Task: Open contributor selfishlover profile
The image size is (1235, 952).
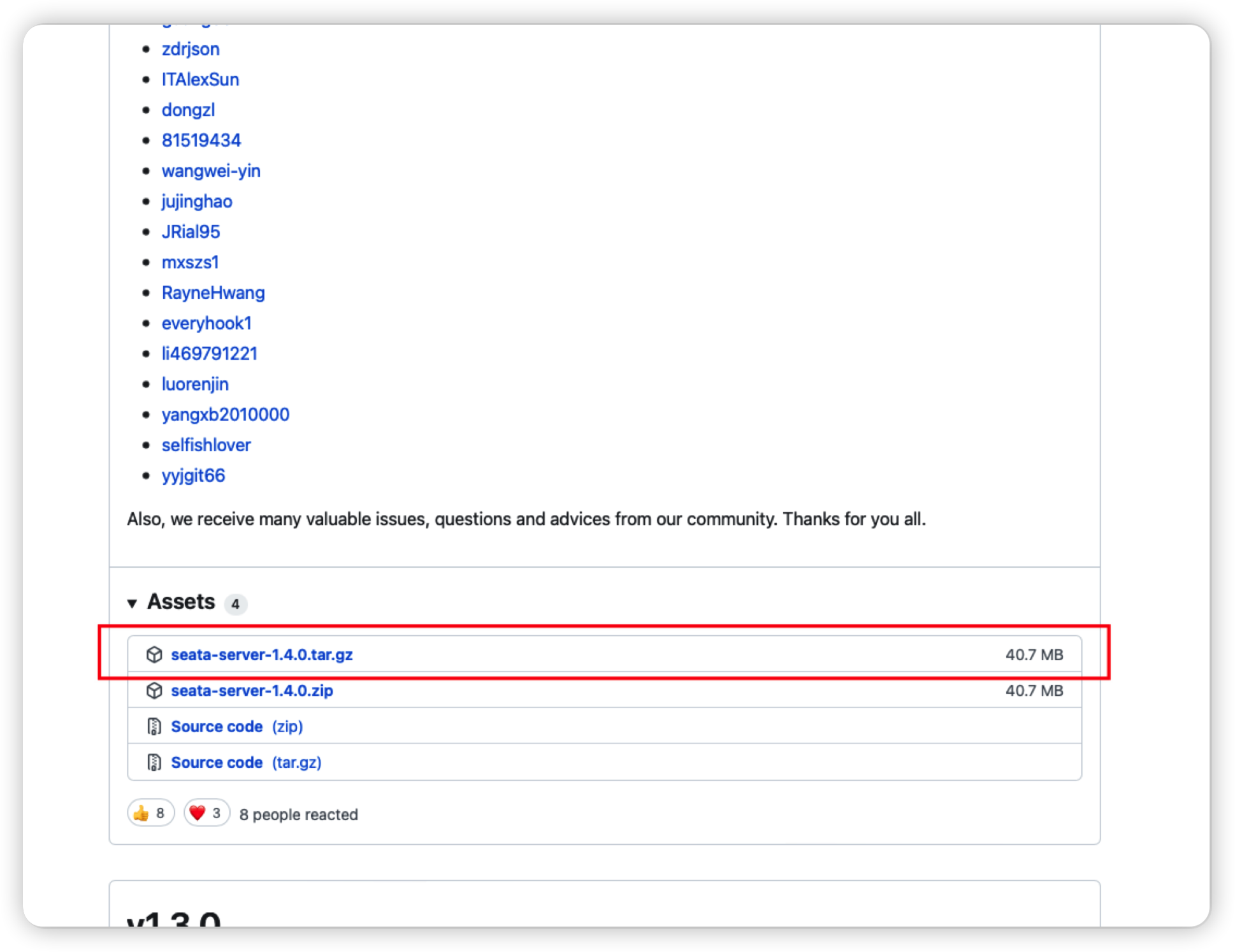Action: click(206, 445)
